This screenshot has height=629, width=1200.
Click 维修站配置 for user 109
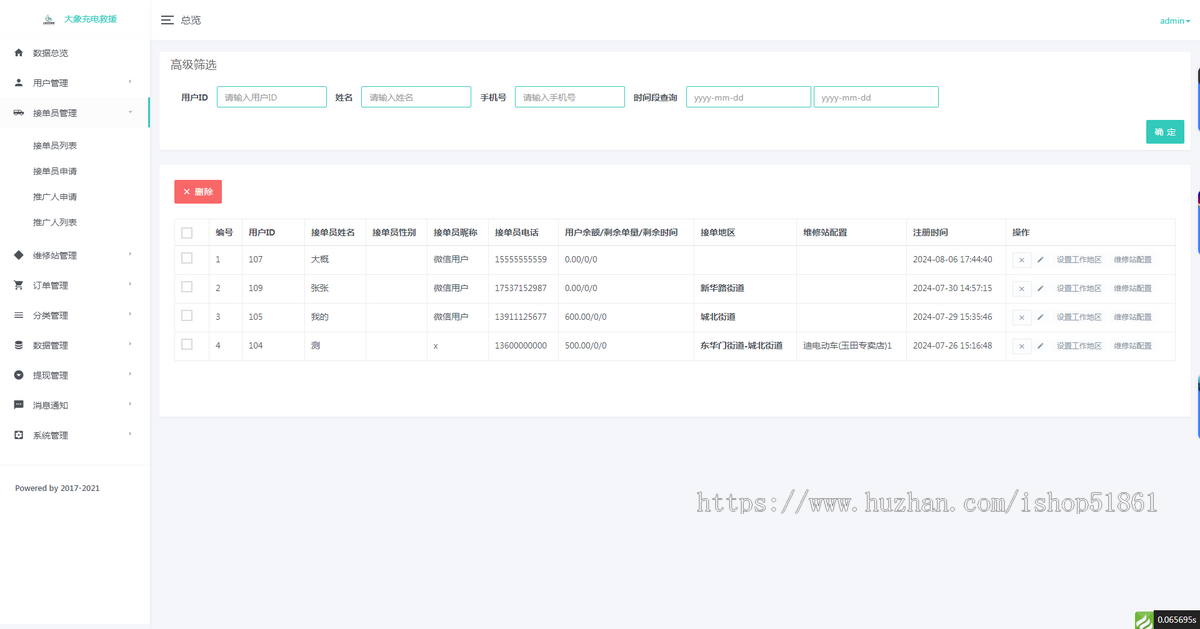point(1133,289)
